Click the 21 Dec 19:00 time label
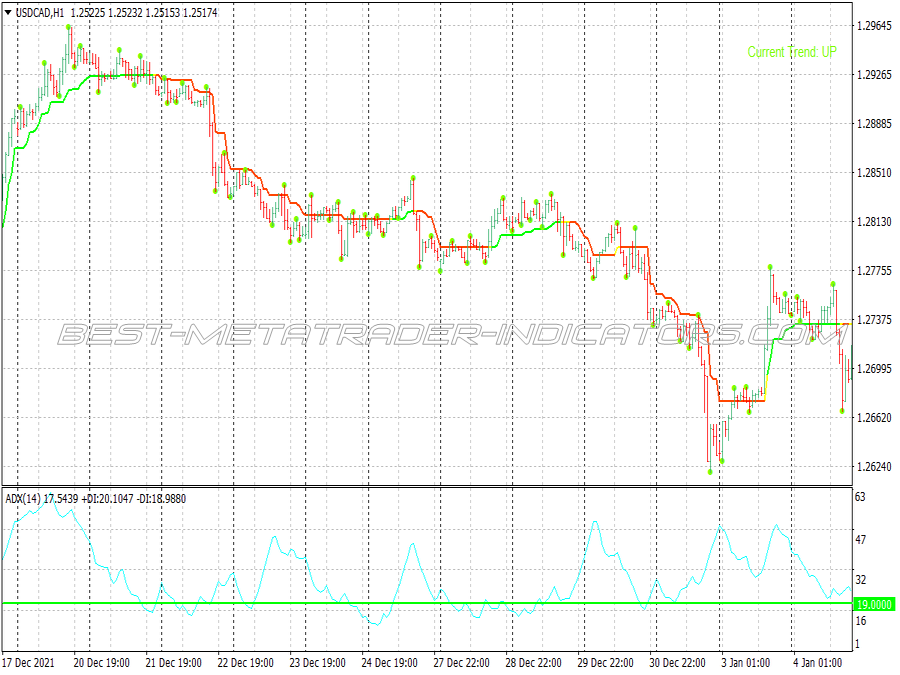 click(173, 662)
